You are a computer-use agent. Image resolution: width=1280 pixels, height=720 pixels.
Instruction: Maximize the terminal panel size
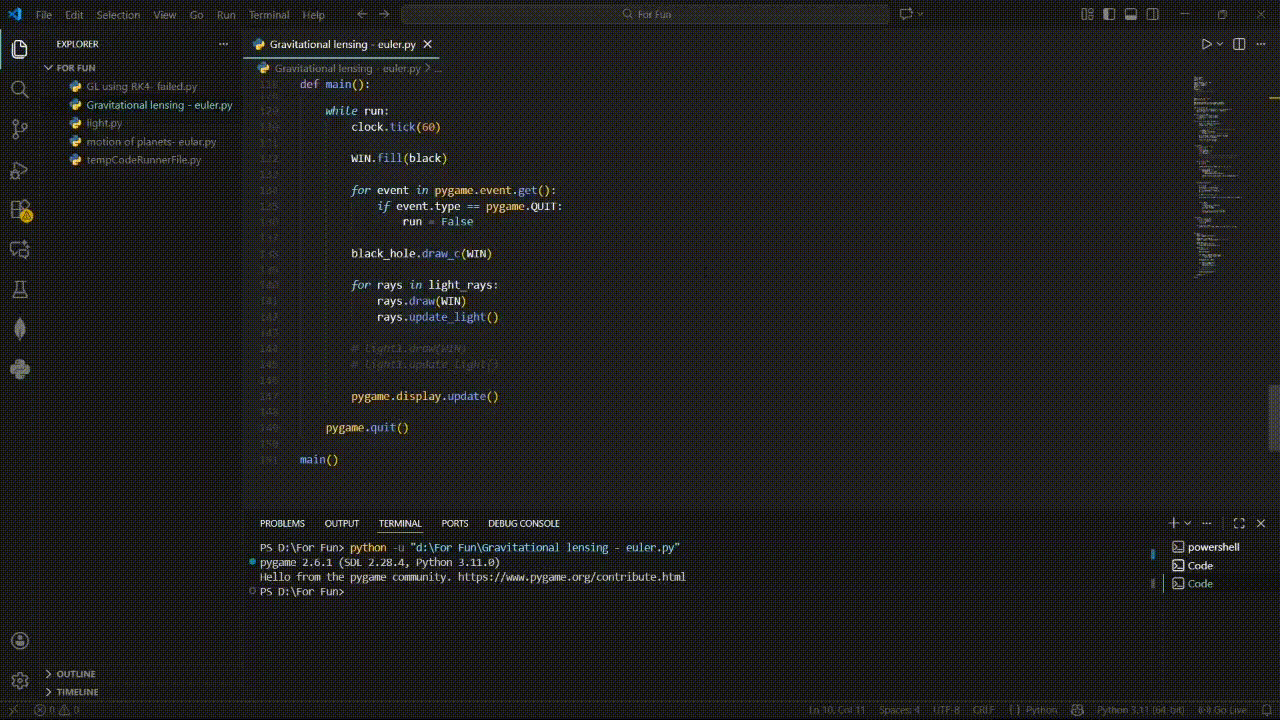tap(1239, 523)
